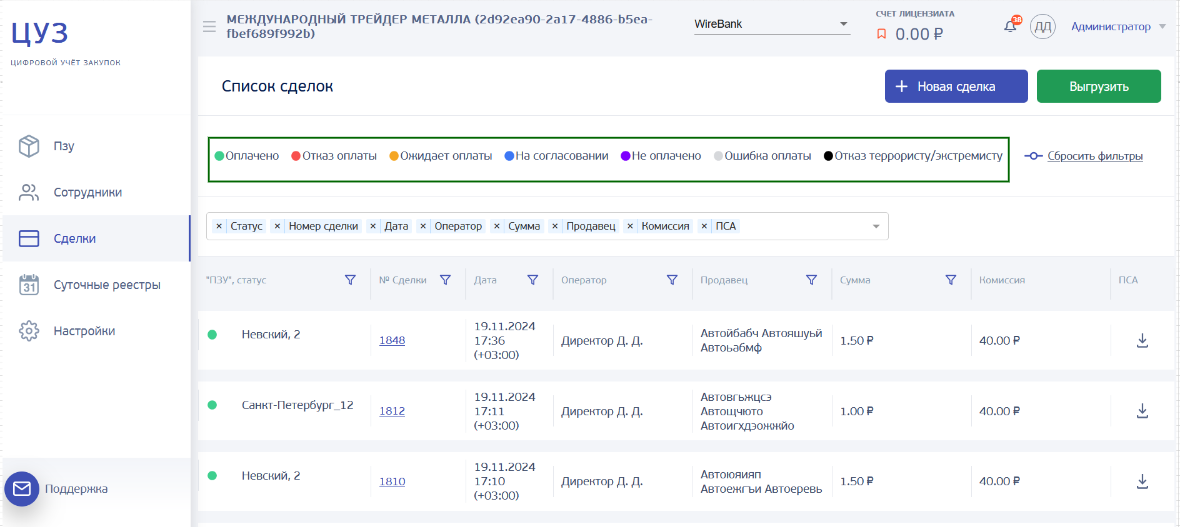Click the Сделки card icon

pyautogui.click(x=29, y=239)
